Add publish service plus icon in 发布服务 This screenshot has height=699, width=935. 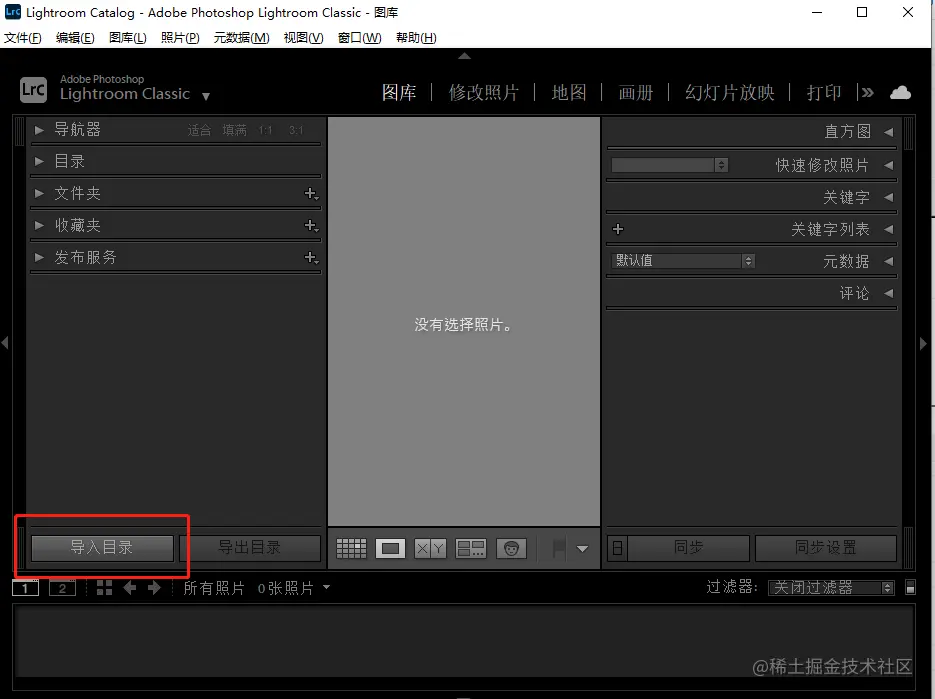click(311, 258)
